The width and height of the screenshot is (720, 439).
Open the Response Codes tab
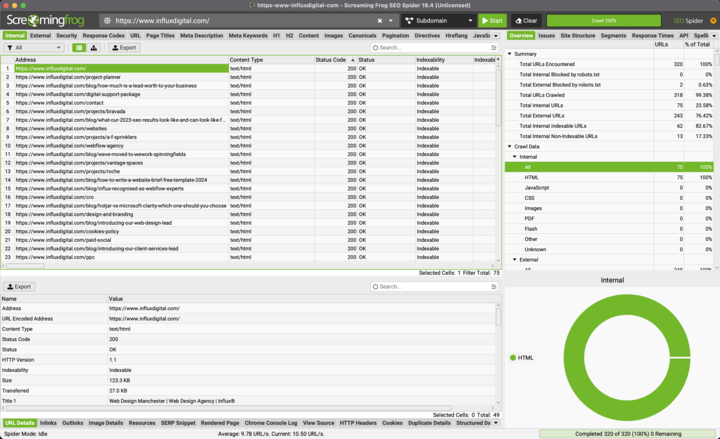103,35
